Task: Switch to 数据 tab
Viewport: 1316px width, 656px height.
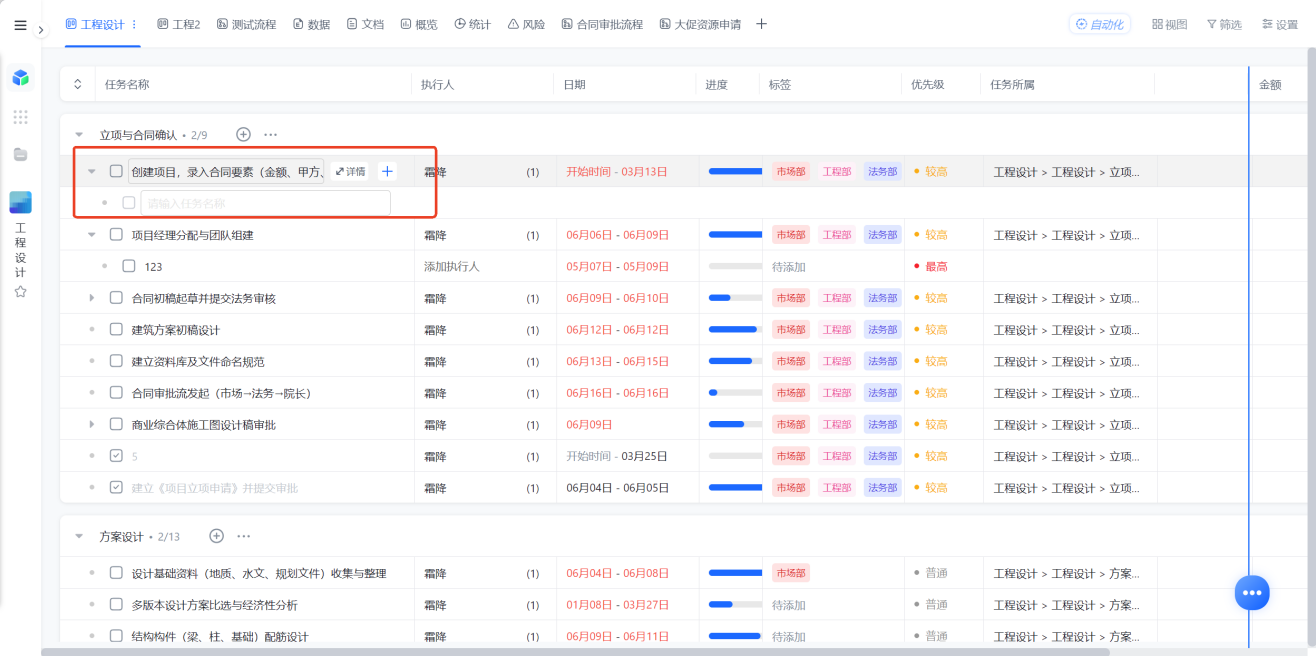Action: point(311,24)
